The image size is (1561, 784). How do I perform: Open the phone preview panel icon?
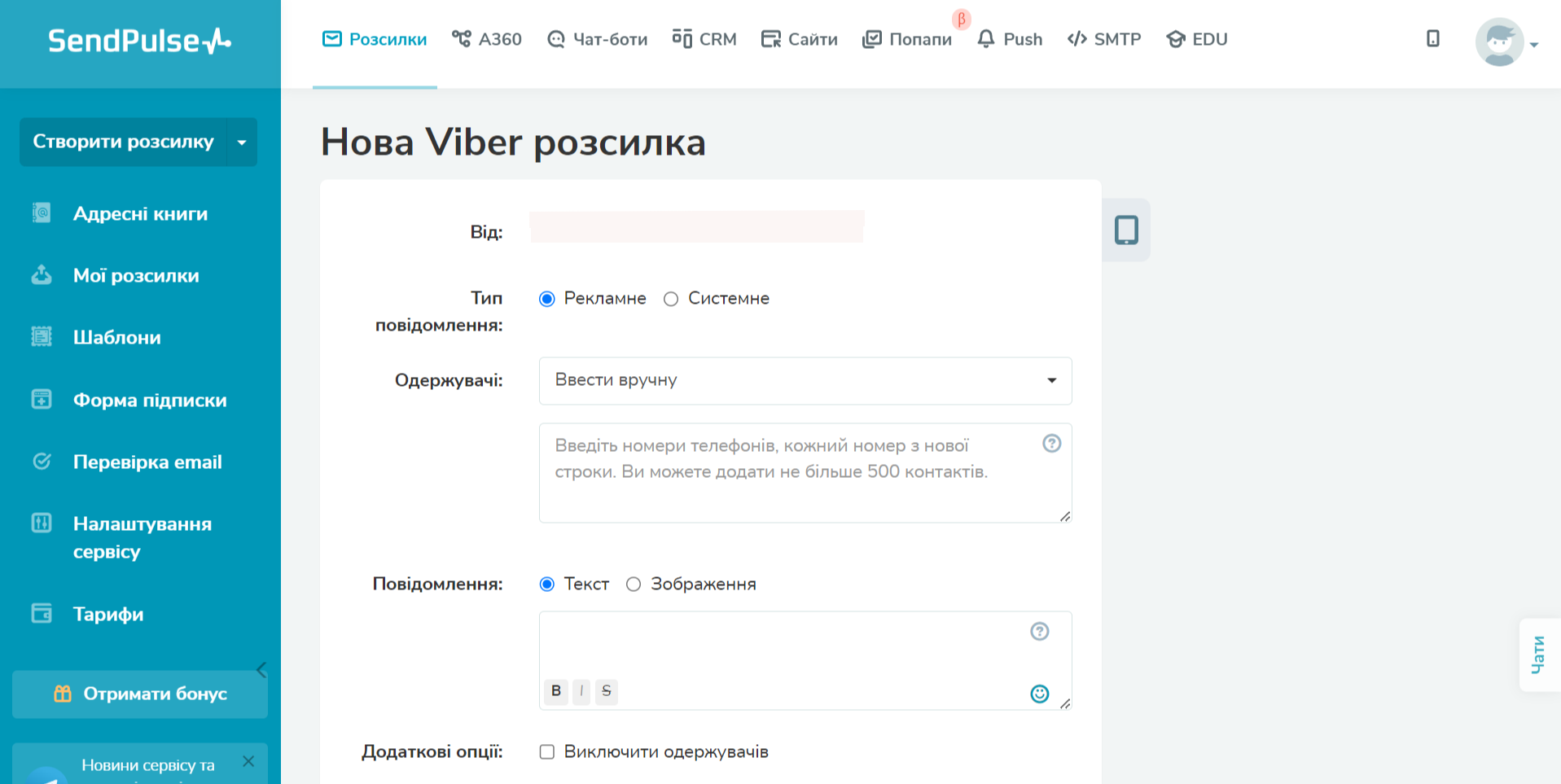[1126, 230]
